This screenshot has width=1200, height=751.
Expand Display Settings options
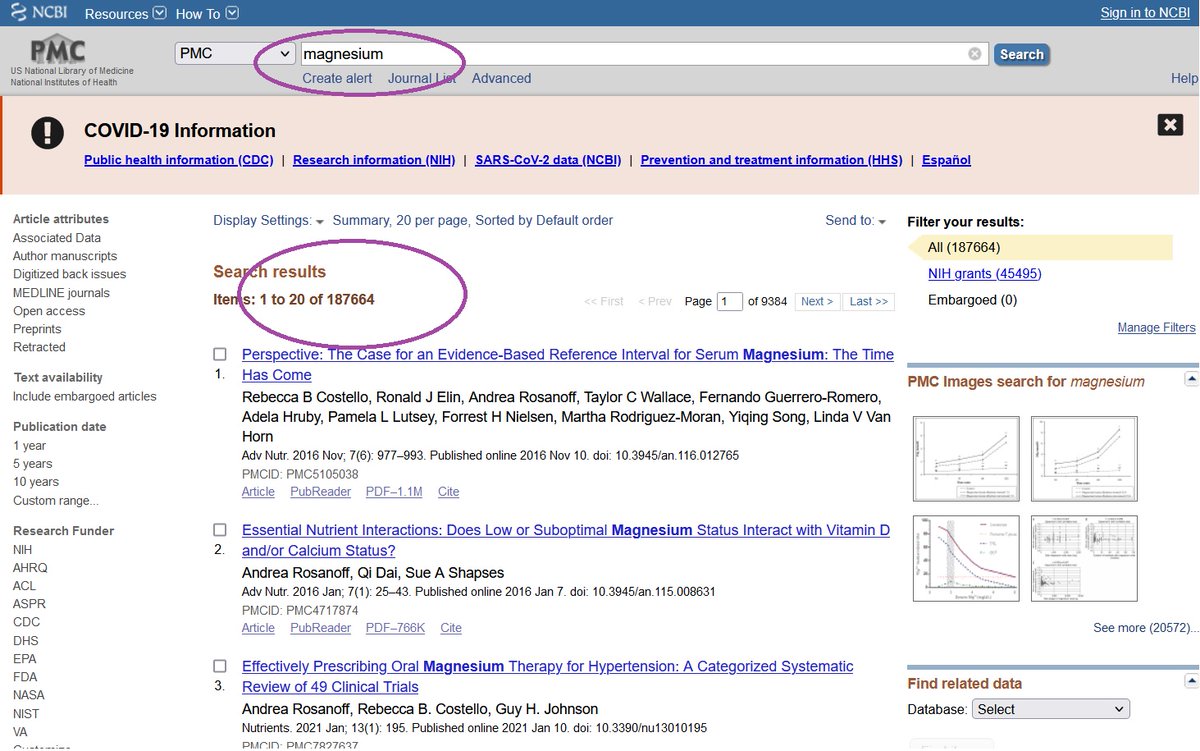268,221
